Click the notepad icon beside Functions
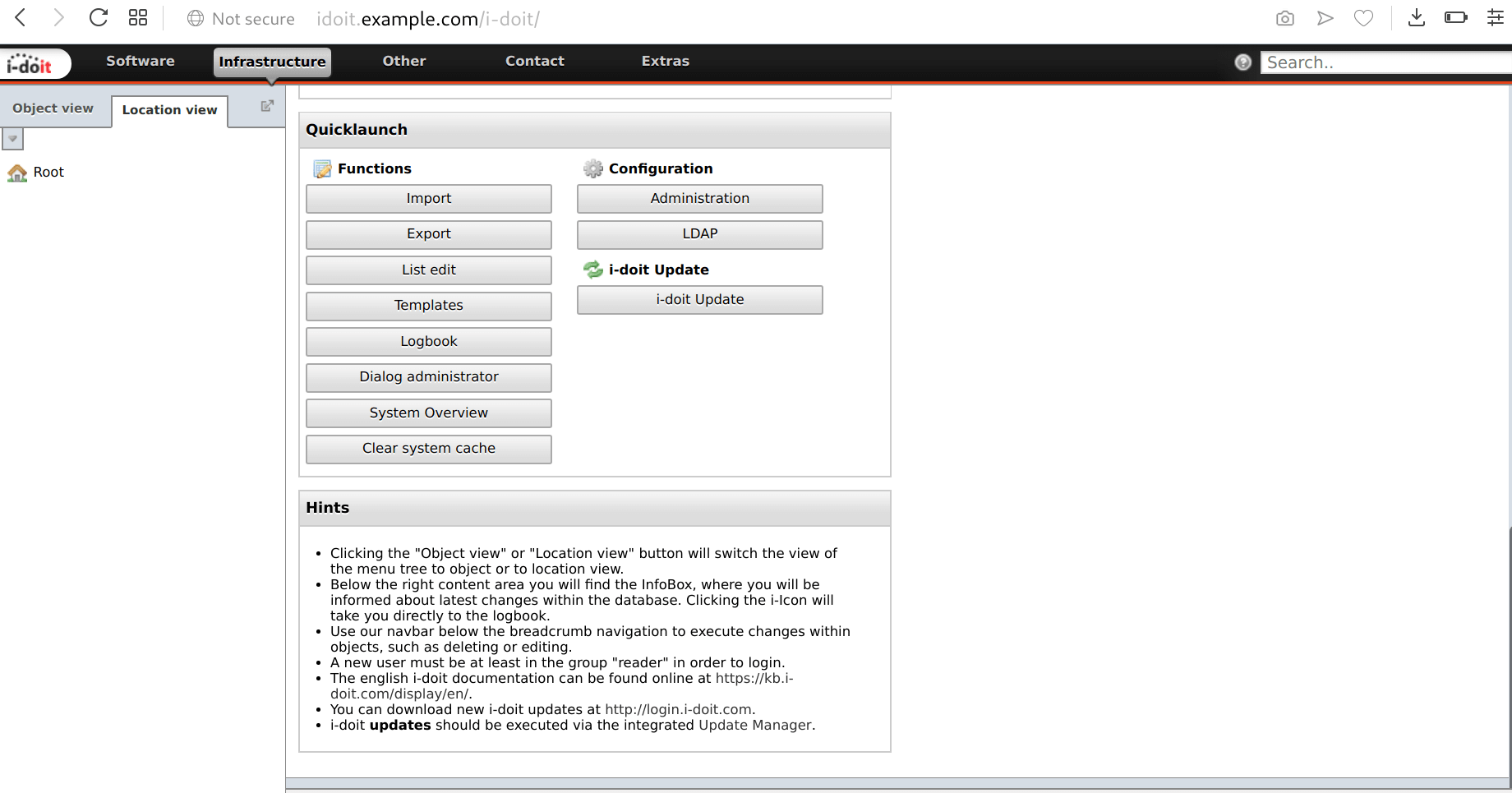This screenshot has width=1512, height=793. [x=321, y=168]
